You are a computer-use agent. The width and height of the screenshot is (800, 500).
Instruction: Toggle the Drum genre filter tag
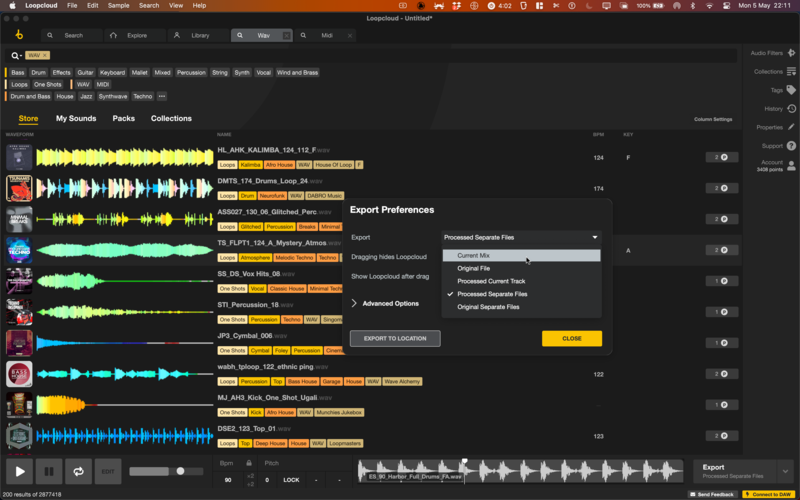coord(38,73)
